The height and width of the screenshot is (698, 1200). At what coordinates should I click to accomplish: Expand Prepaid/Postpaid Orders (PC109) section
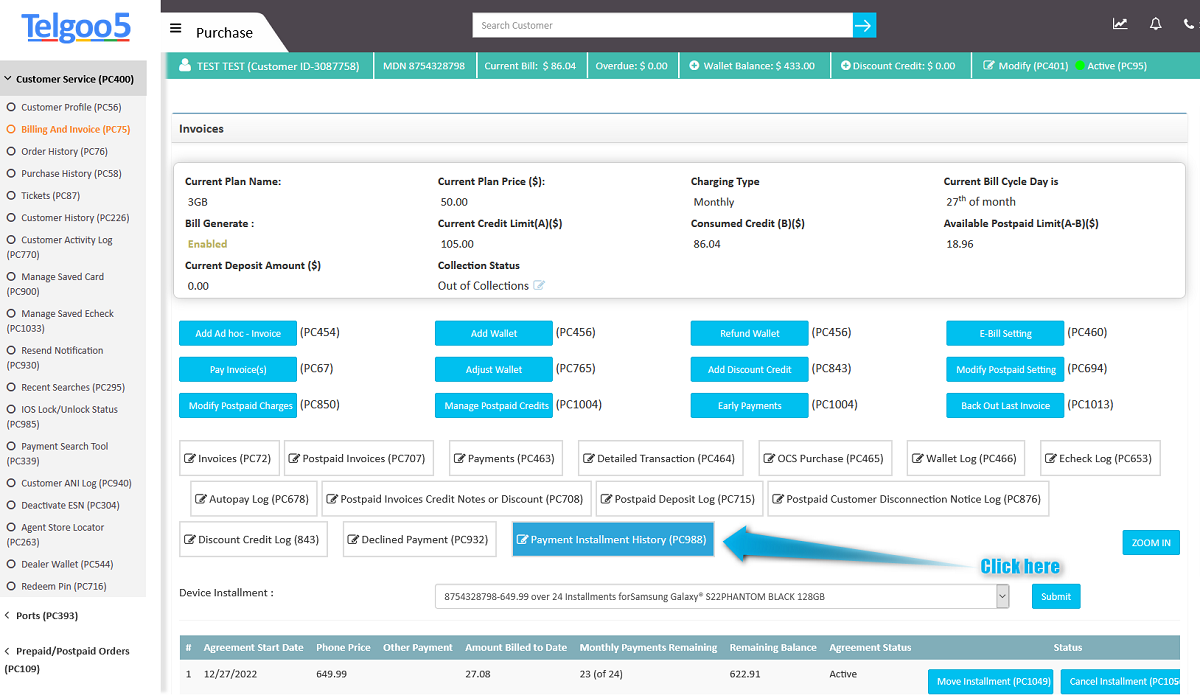coord(67,659)
